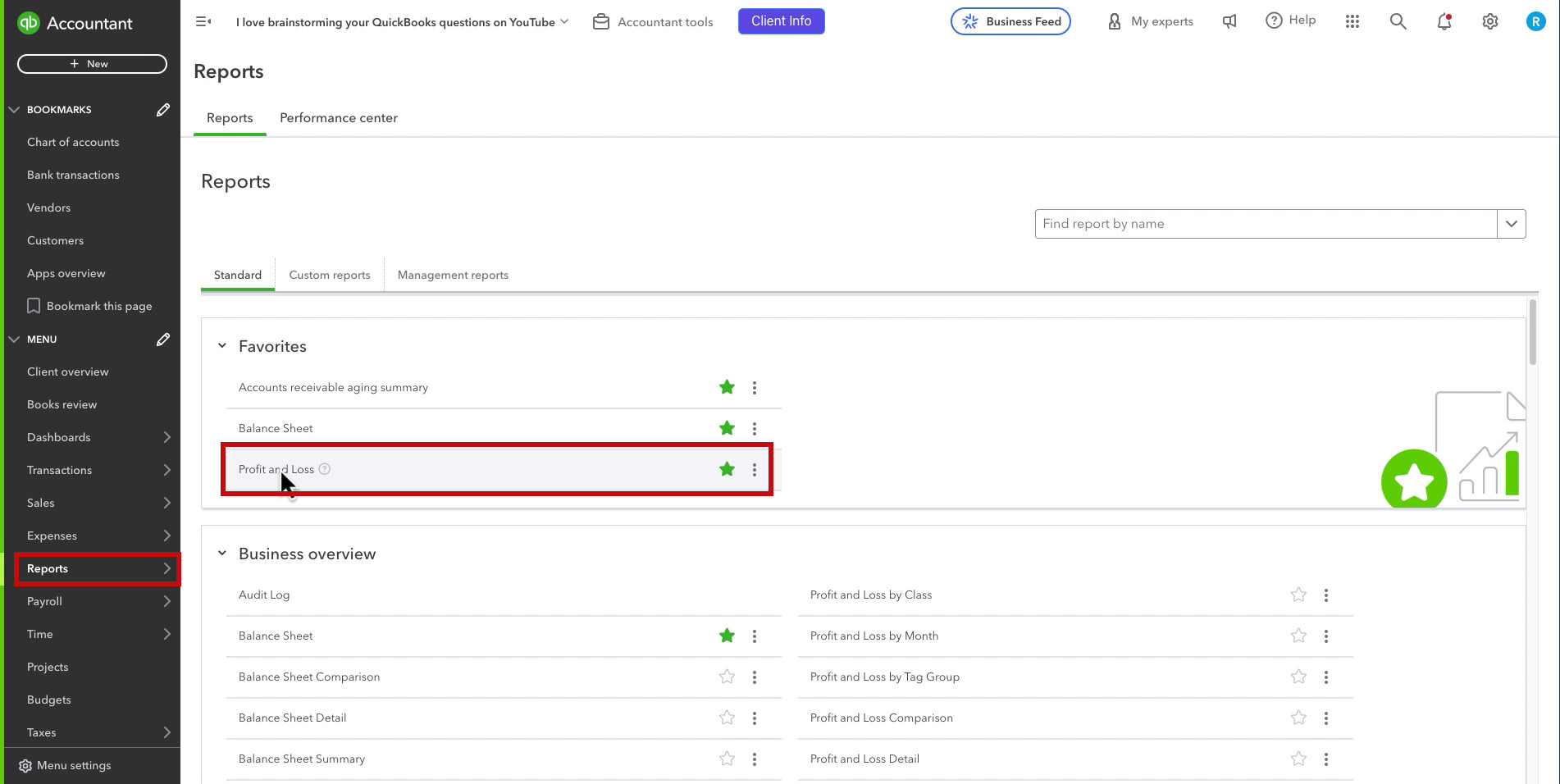Collapse the Favorites section

221,346
